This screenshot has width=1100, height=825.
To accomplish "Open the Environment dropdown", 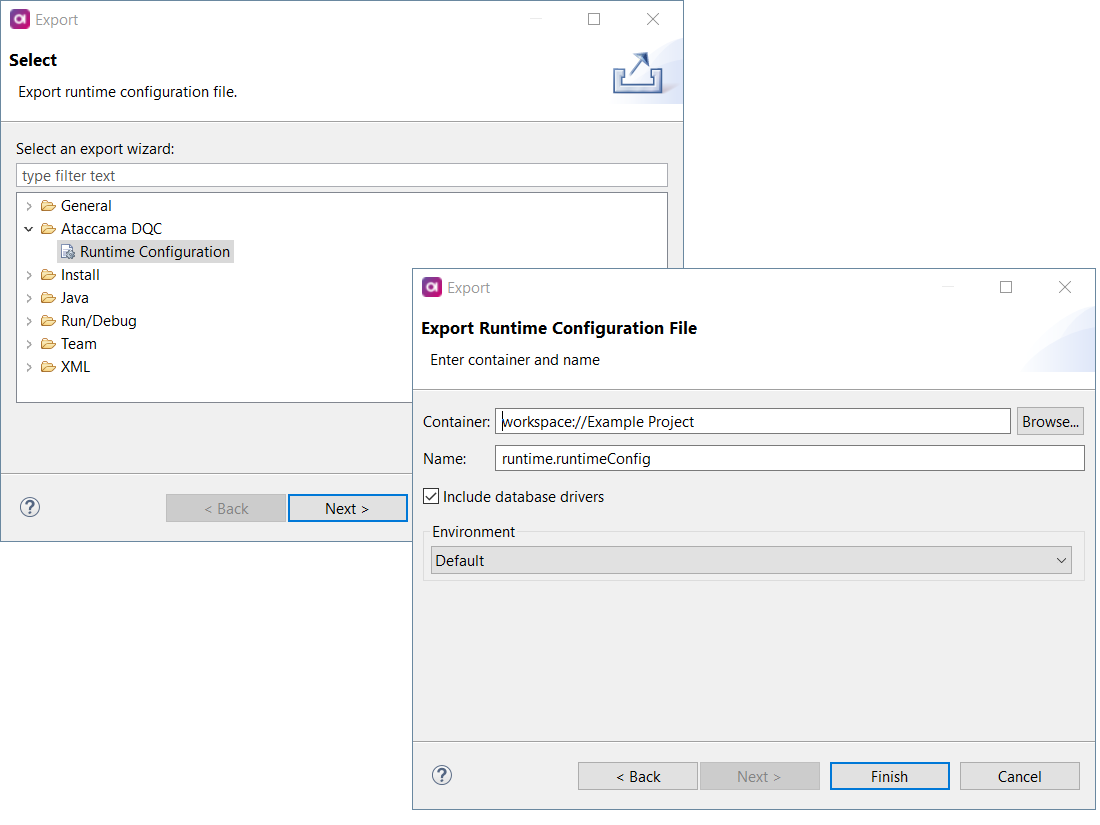I will pyautogui.click(x=750, y=561).
